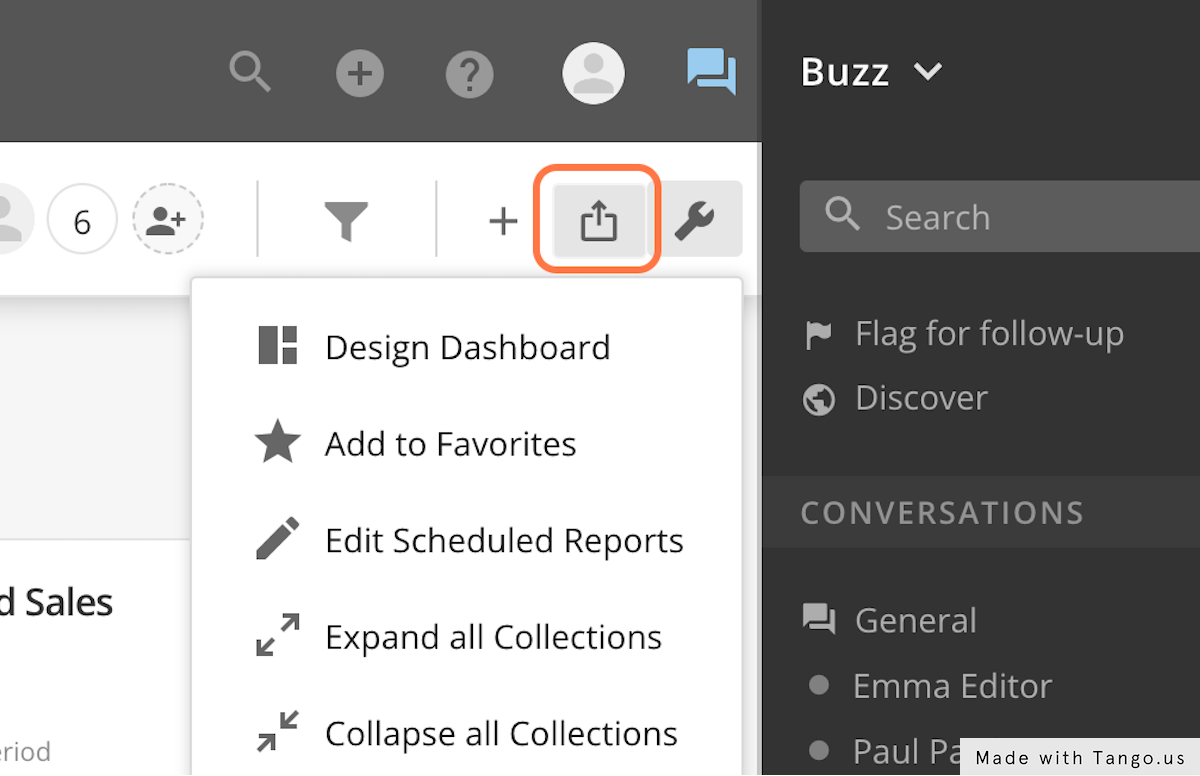Click the add person invite icon

pyautogui.click(x=167, y=219)
